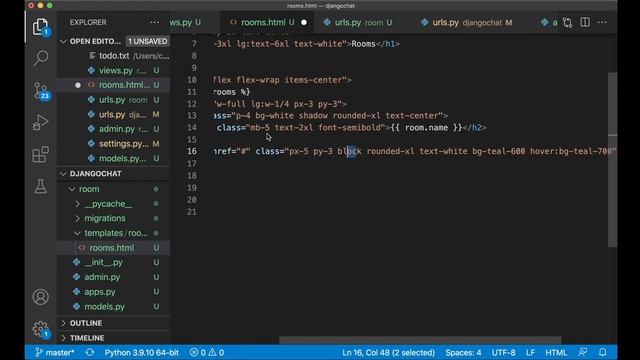This screenshot has width=640, height=360.
Task: Collapse the Open Editors section
Action: click(63, 42)
